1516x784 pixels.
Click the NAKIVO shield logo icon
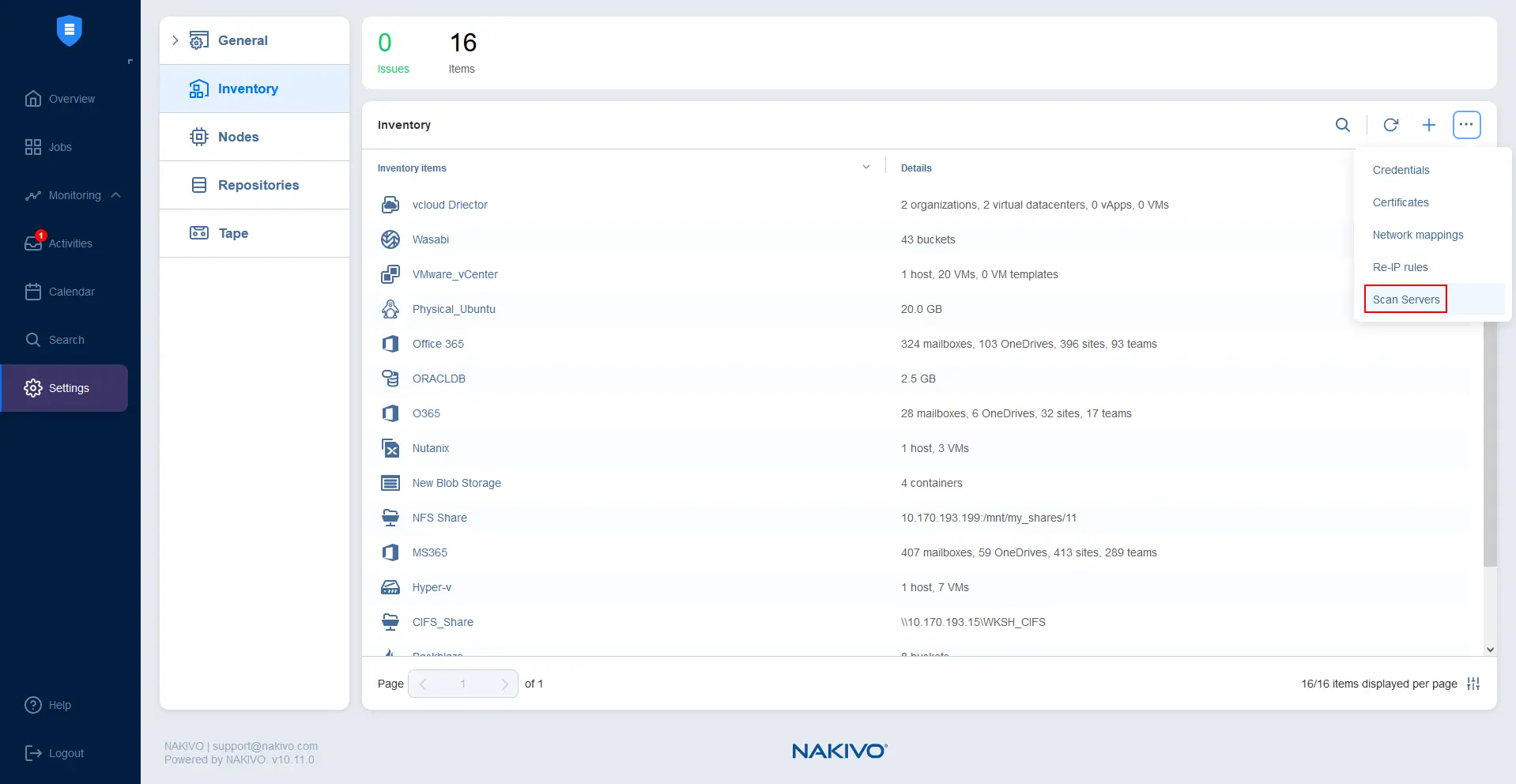point(70,31)
